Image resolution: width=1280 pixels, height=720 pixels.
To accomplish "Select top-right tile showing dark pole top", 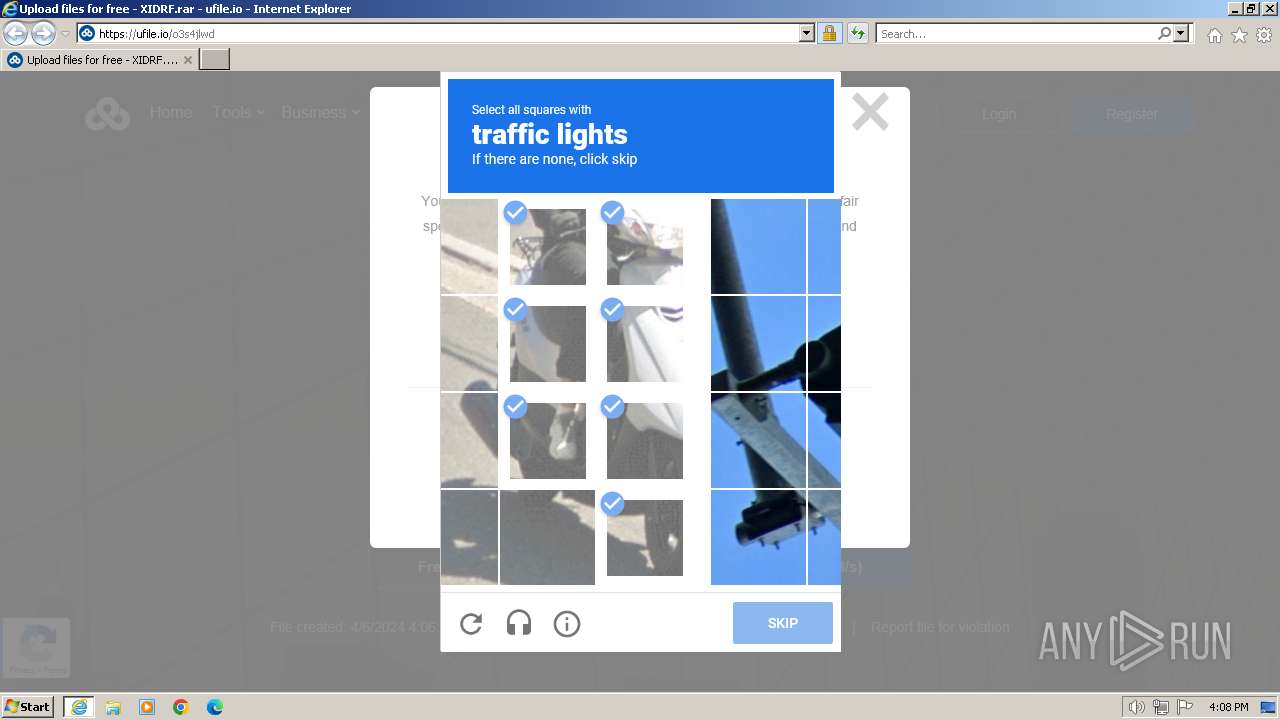I will (x=758, y=246).
